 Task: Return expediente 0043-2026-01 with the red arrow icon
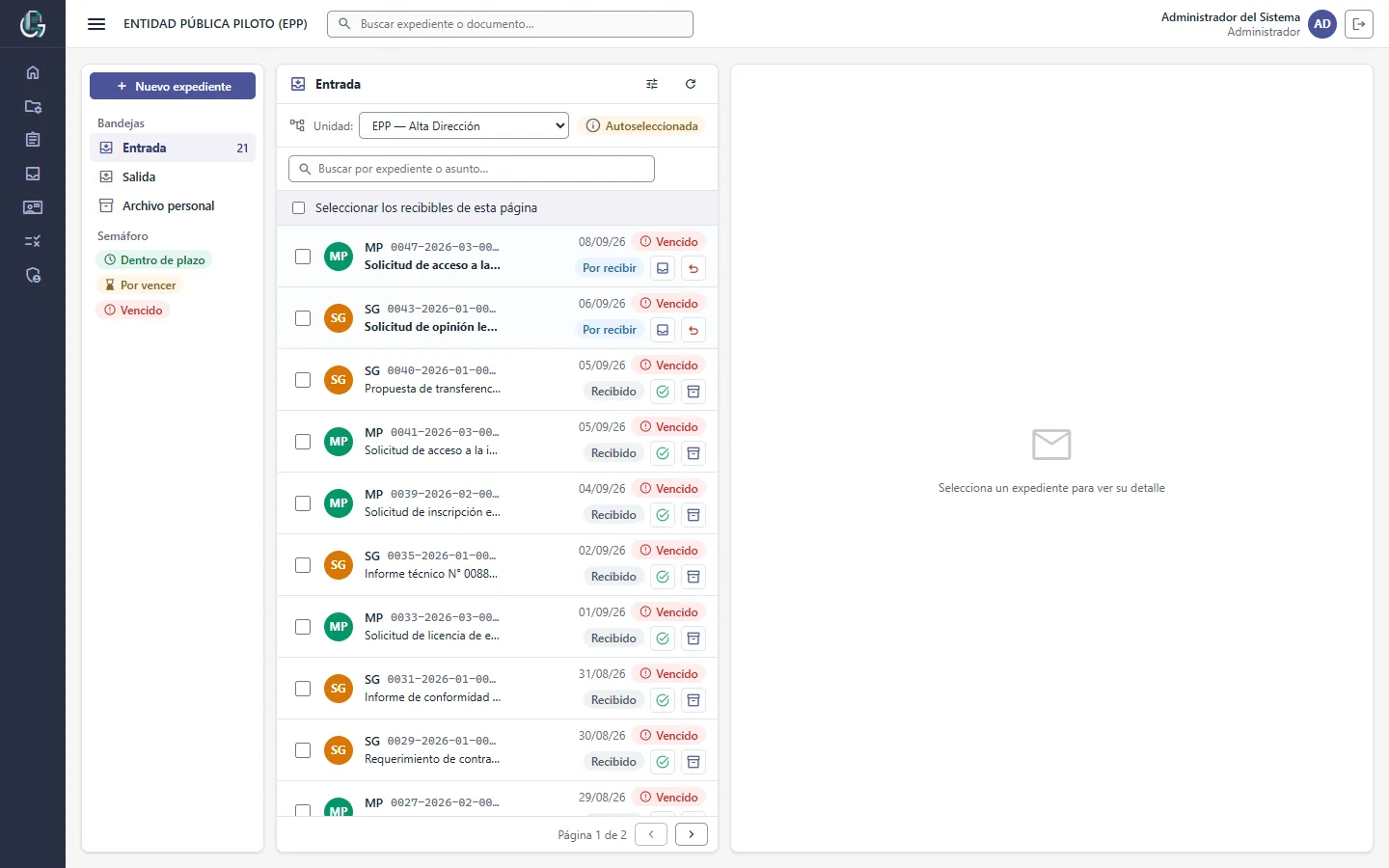pos(694,330)
